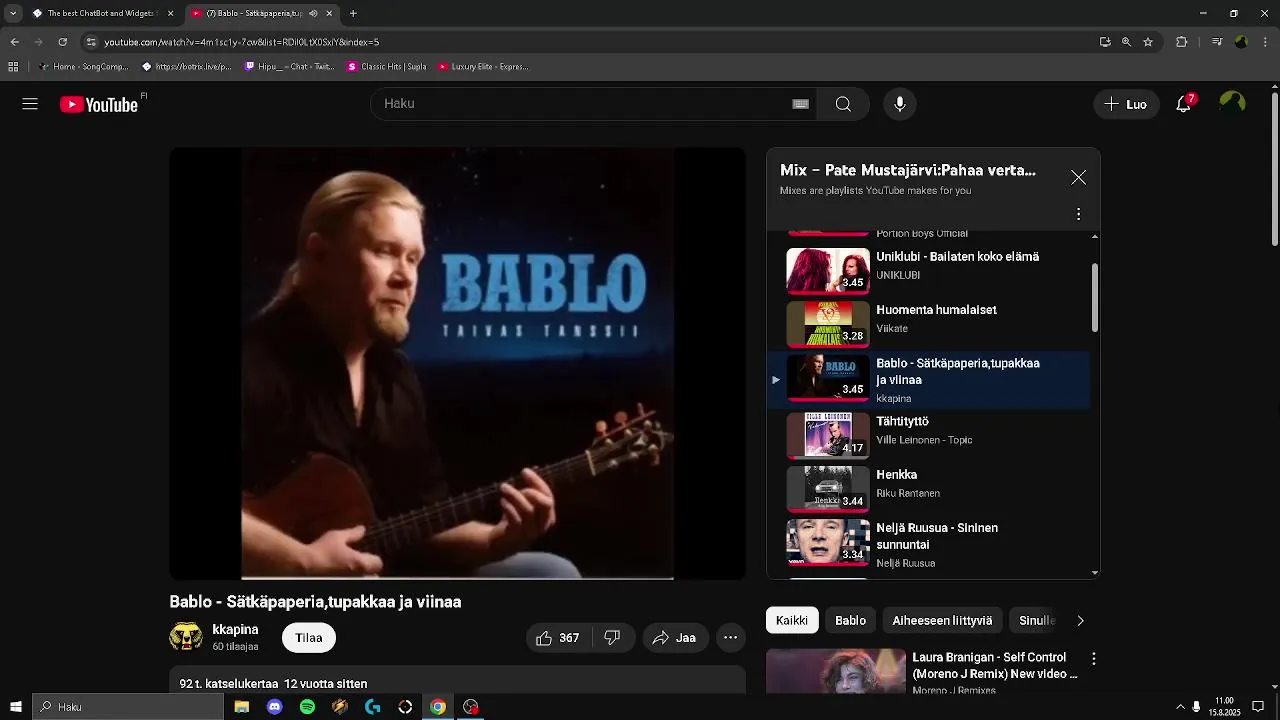Open the account avatar menu
Screen dimensions: 1280x720
[1232, 104]
